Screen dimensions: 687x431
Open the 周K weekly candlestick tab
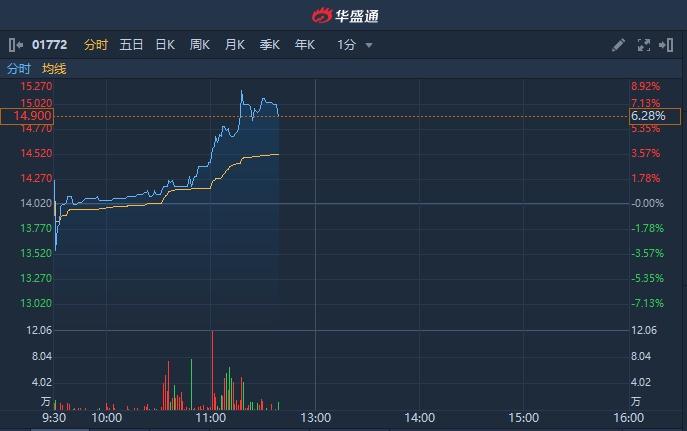(200, 45)
